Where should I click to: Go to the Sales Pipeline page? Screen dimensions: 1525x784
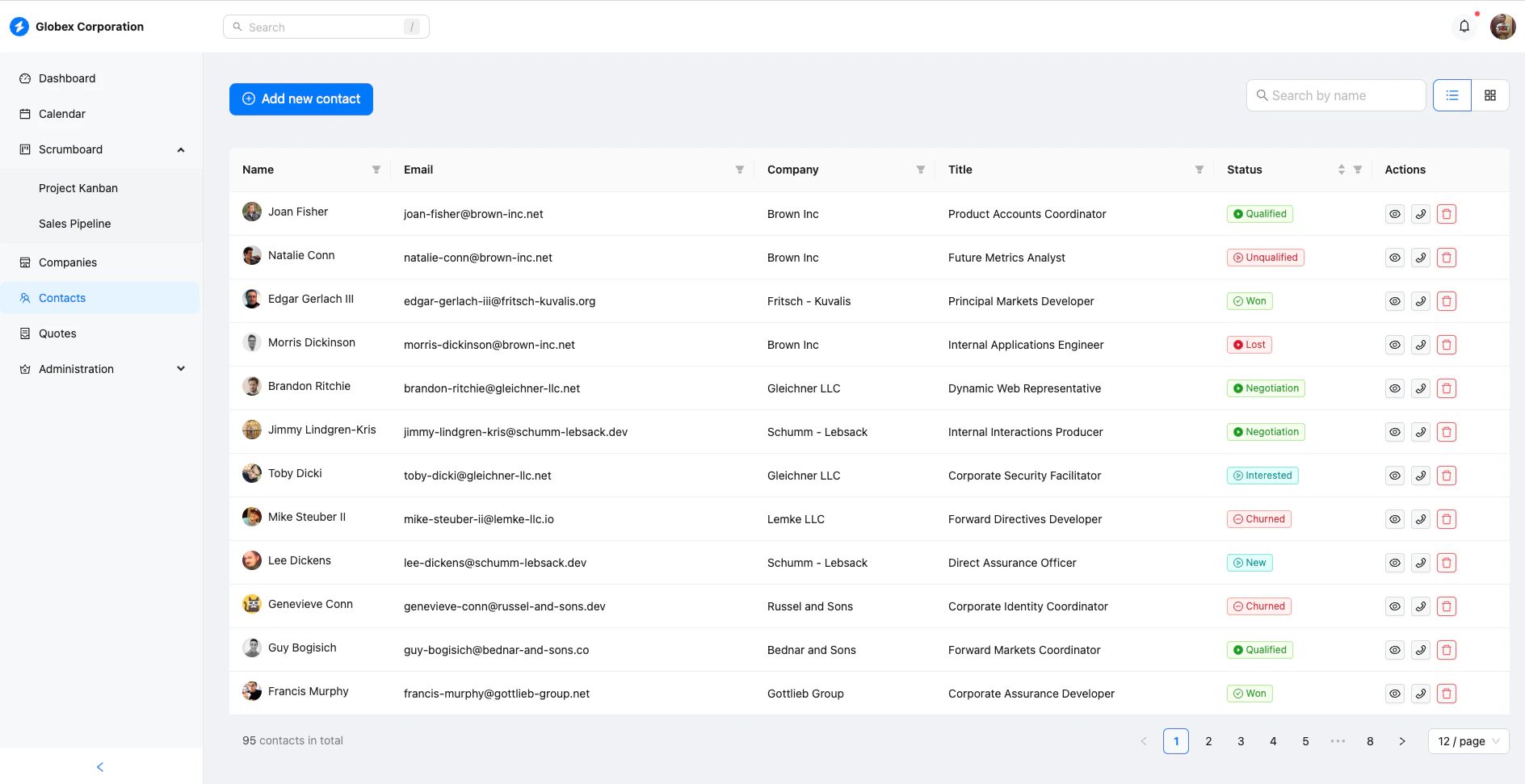(74, 223)
